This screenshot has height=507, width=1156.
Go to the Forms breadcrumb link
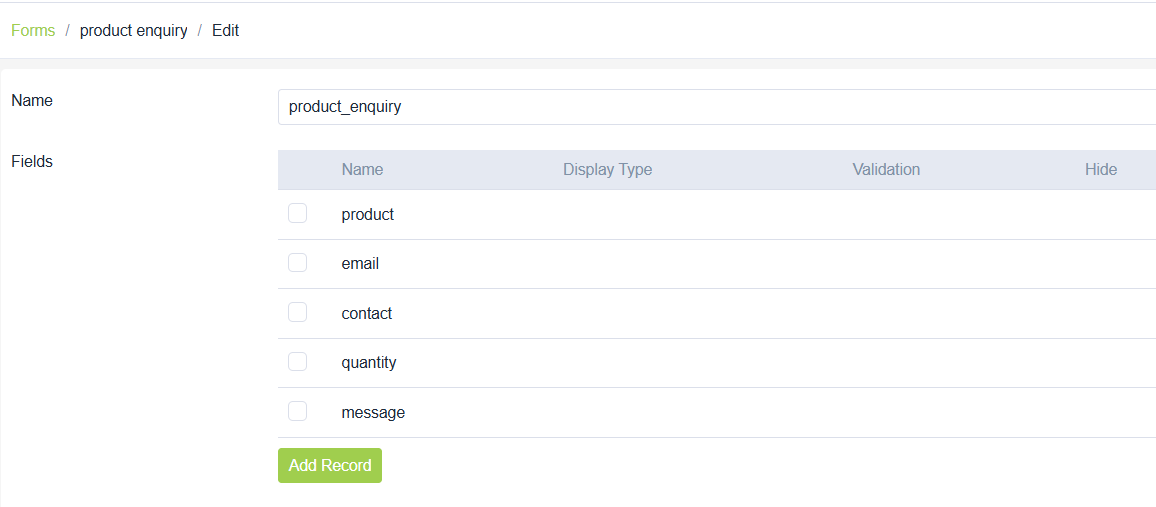click(33, 30)
